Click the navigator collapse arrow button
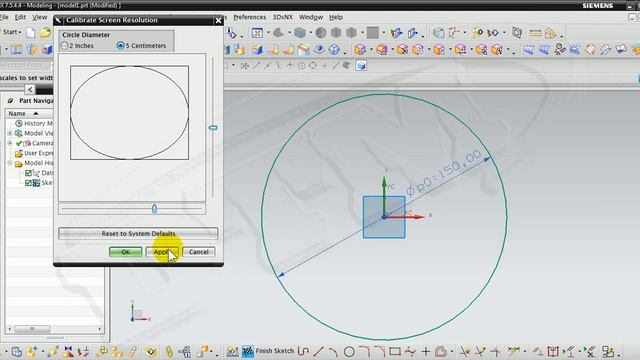Viewport: 640px width, 360px height. 29,89
